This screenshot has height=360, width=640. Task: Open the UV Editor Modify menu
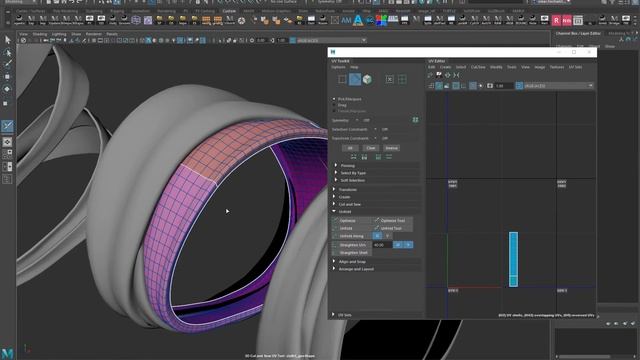click(x=496, y=67)
